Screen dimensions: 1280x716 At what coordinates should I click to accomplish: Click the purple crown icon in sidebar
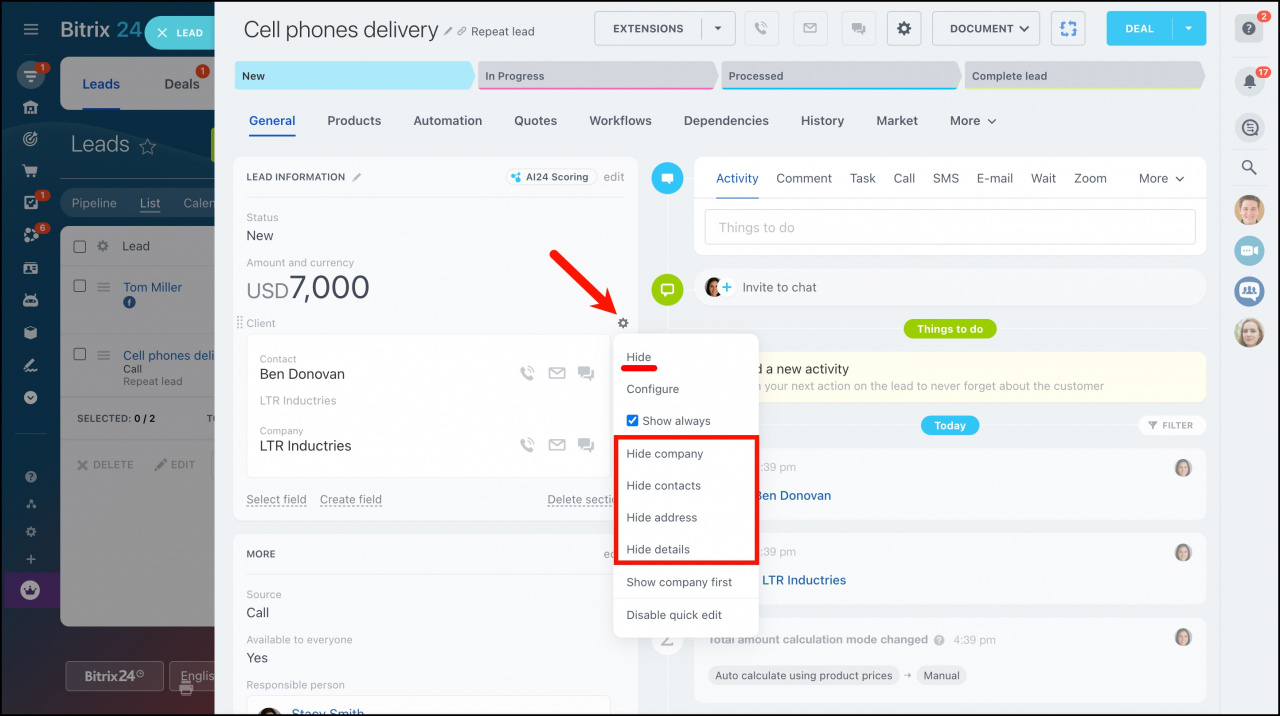30,589
